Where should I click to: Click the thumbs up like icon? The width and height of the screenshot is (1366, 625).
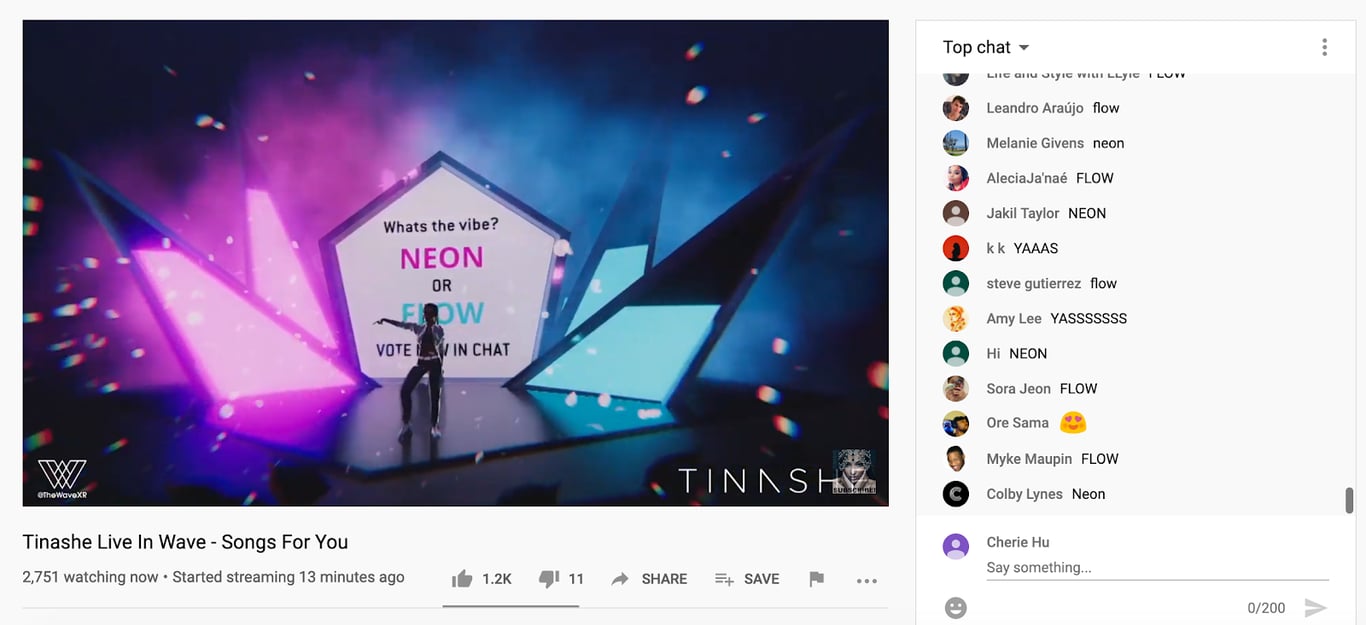point(462,578)
